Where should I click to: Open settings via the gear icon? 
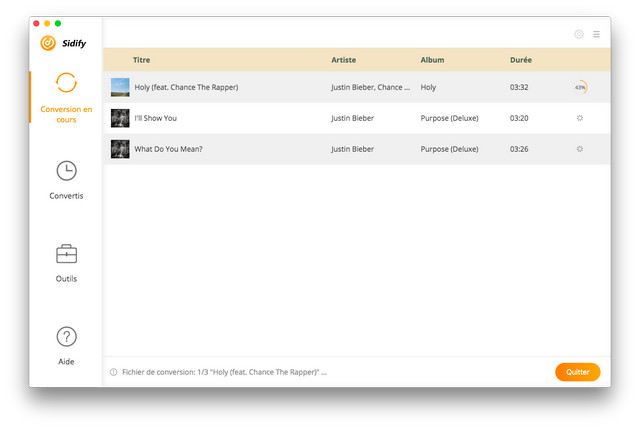pyautogui.click(x=579, y=34)
